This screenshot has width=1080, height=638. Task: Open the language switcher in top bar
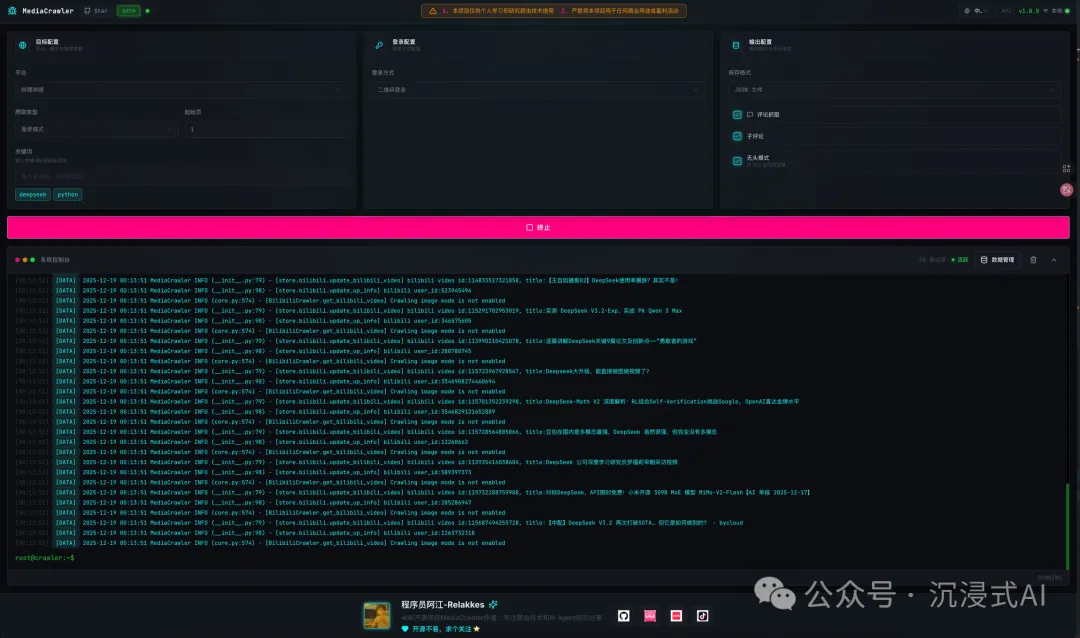coord(976,11)
